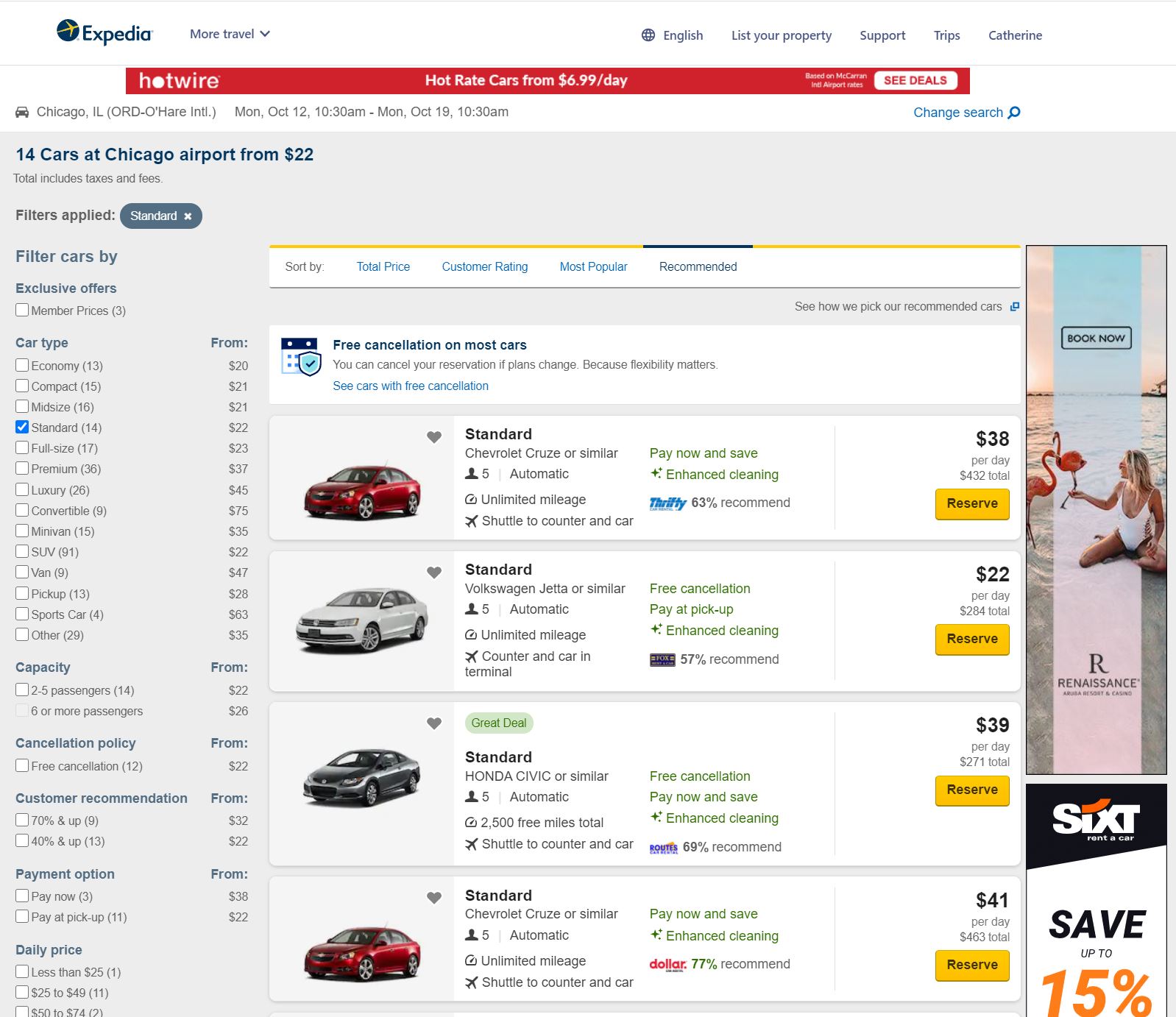Check the 70% & up recommendation filter
The image size is (1176, 1017).
22,821
